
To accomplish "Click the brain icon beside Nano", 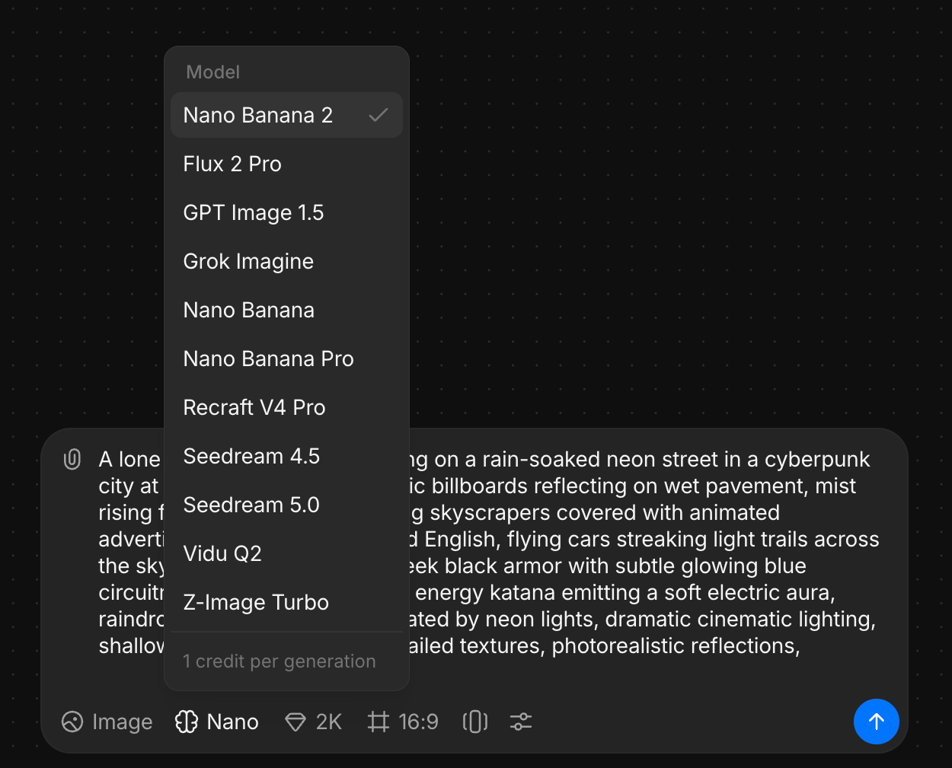I will coord(186,722).
